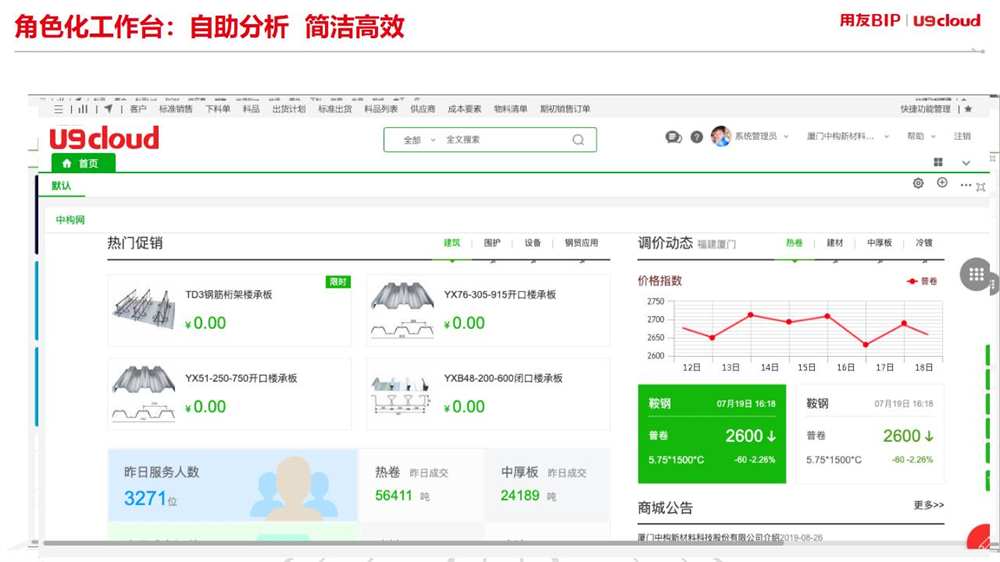Image resolution: width=1000 pixels, height=562 pixels.
Task: Select 热卷 tab in 调价动态
Action: tap(794, 243)
